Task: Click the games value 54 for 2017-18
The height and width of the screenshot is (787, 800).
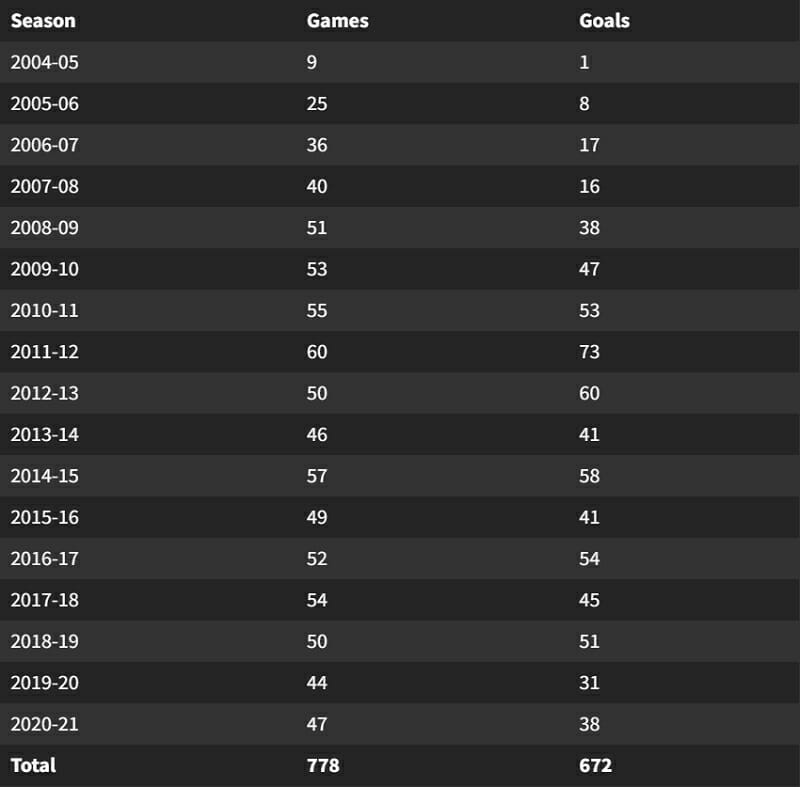Action: [317, 600]
